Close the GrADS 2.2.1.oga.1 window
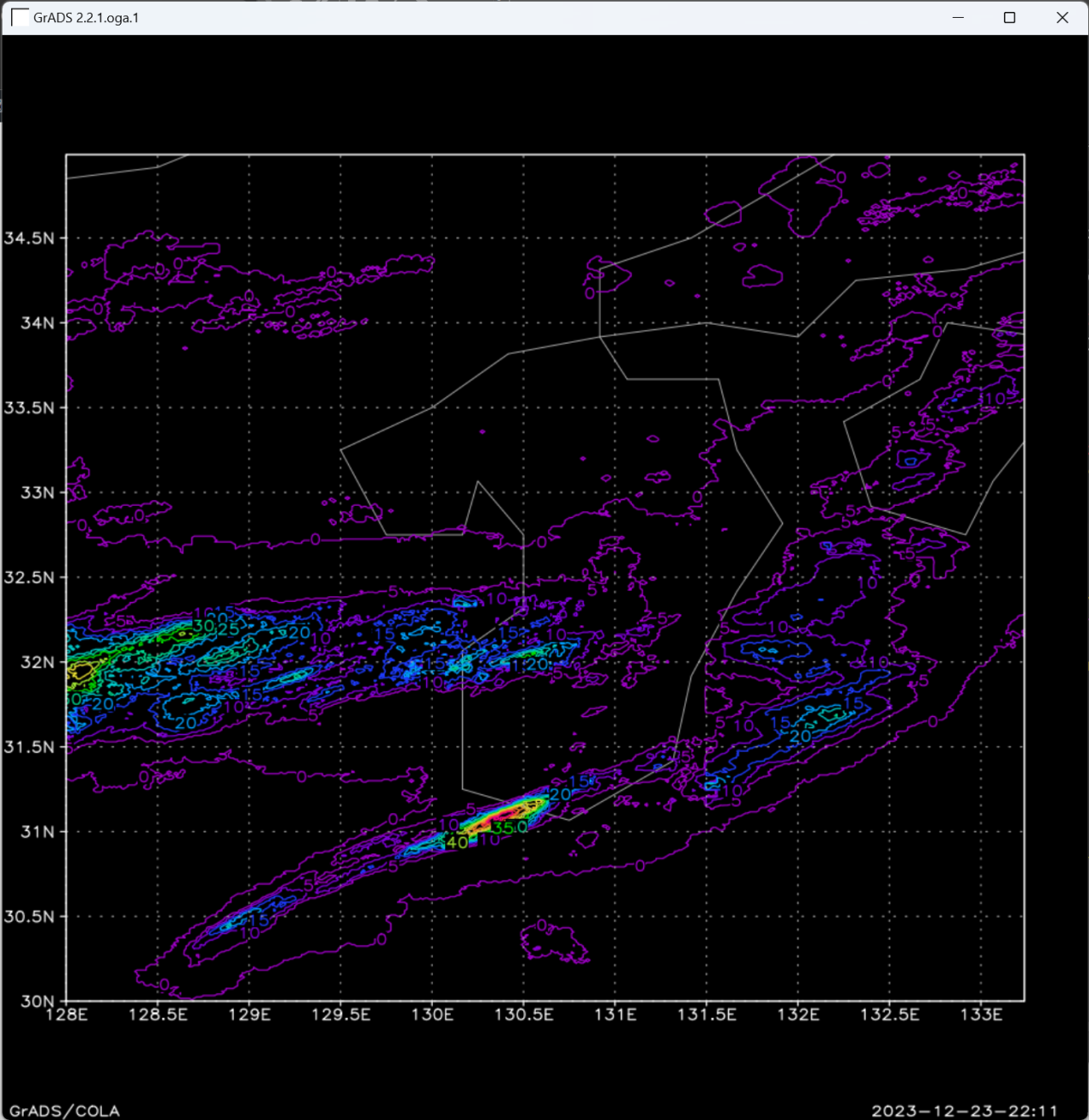The image size is (1089, 1120). point(1062,18)
